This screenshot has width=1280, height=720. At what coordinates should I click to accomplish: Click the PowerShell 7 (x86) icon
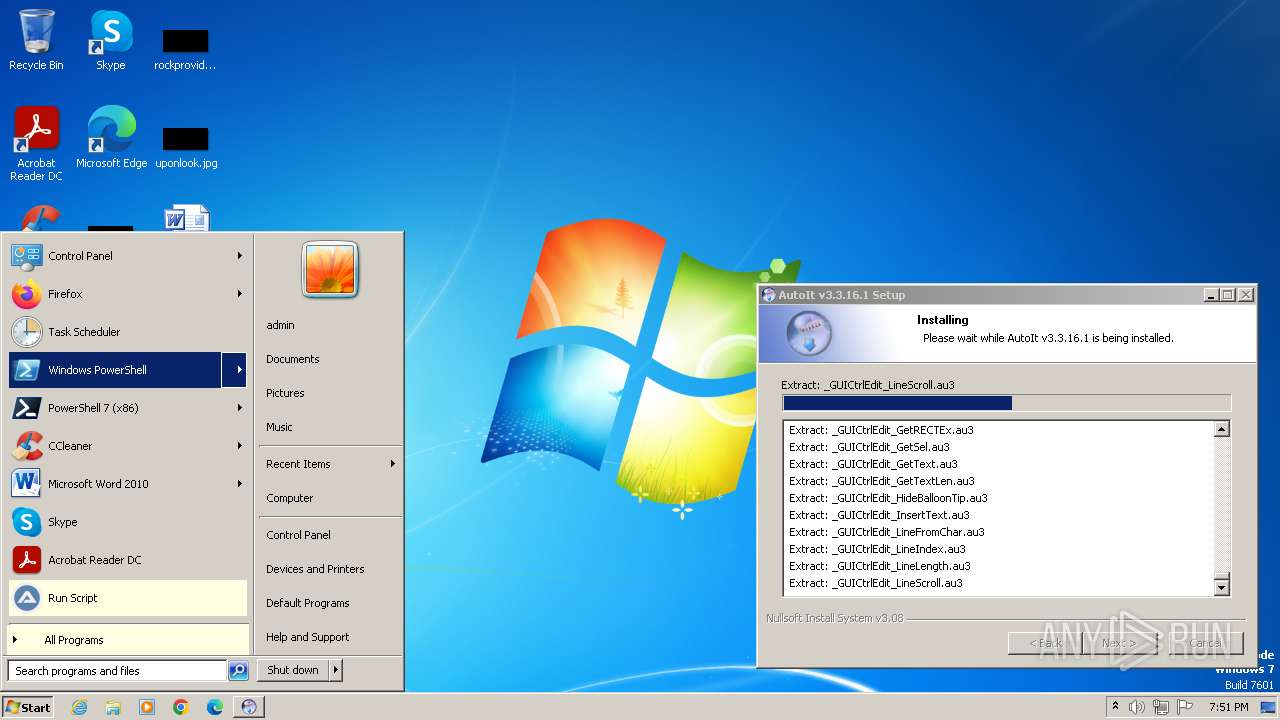pyautogui.click(x=27, y=408)
